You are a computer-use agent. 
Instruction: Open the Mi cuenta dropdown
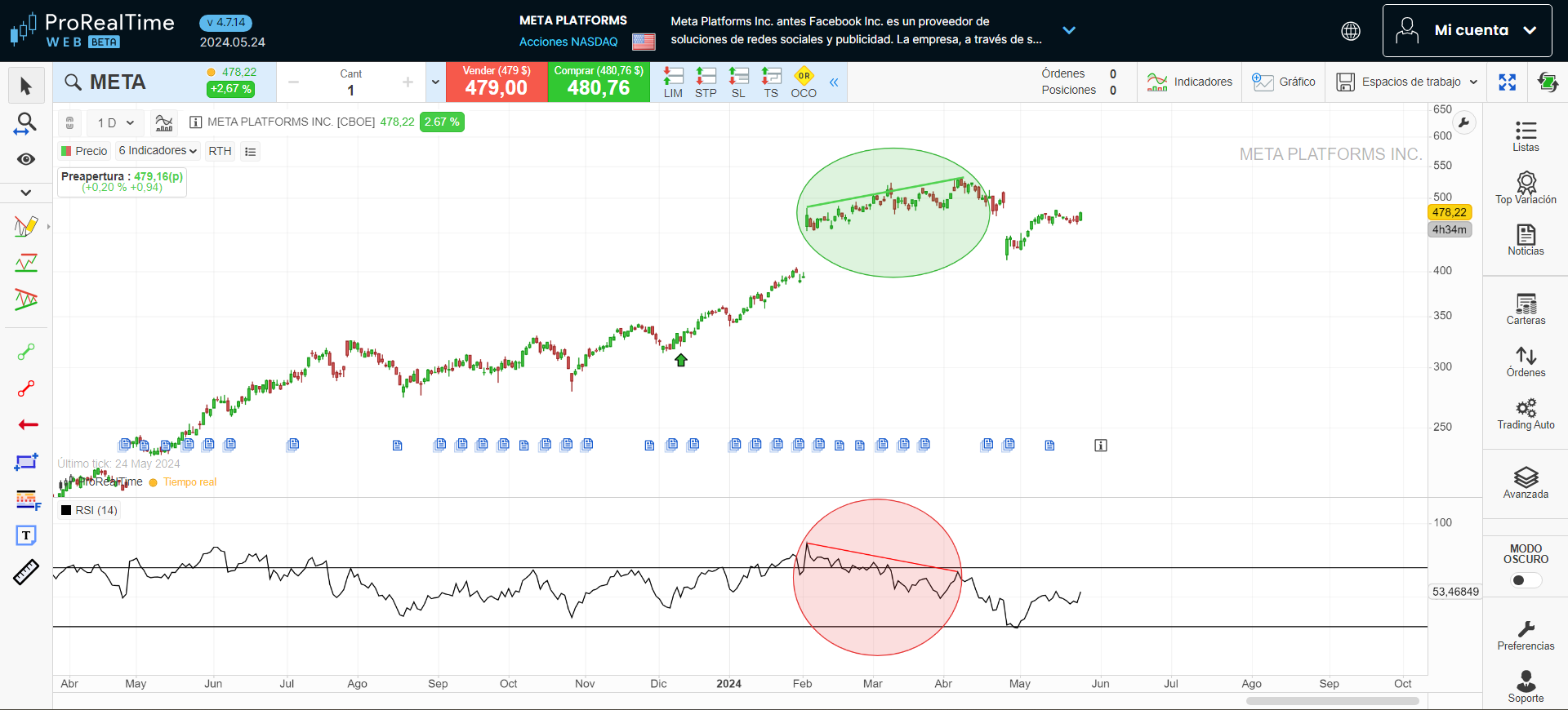[1467, 30]
